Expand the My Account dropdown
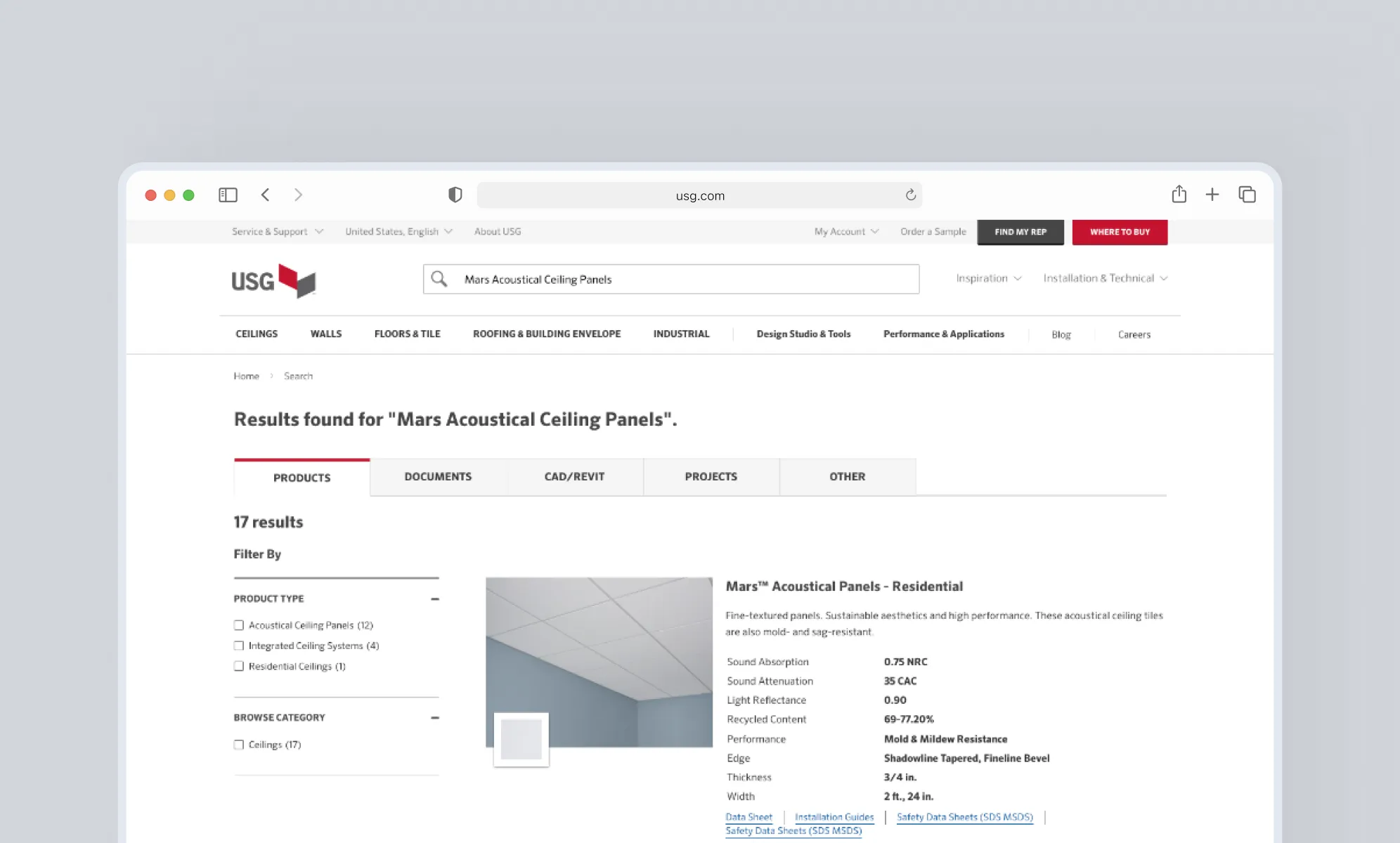Viewport: 1400px width, 843px height. tap(846, 231)
